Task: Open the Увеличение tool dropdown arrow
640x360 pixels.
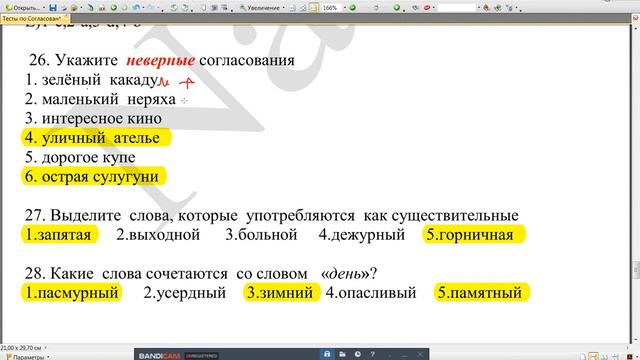Action: (284, 8)
